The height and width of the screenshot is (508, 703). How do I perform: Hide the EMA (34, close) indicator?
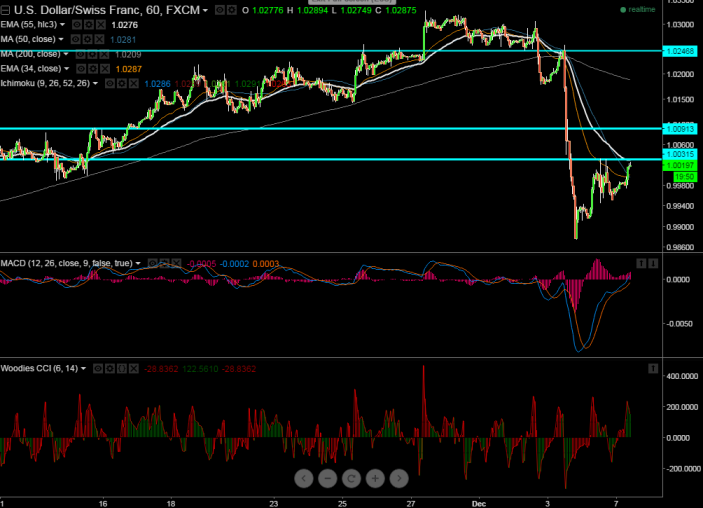(81, 69)
